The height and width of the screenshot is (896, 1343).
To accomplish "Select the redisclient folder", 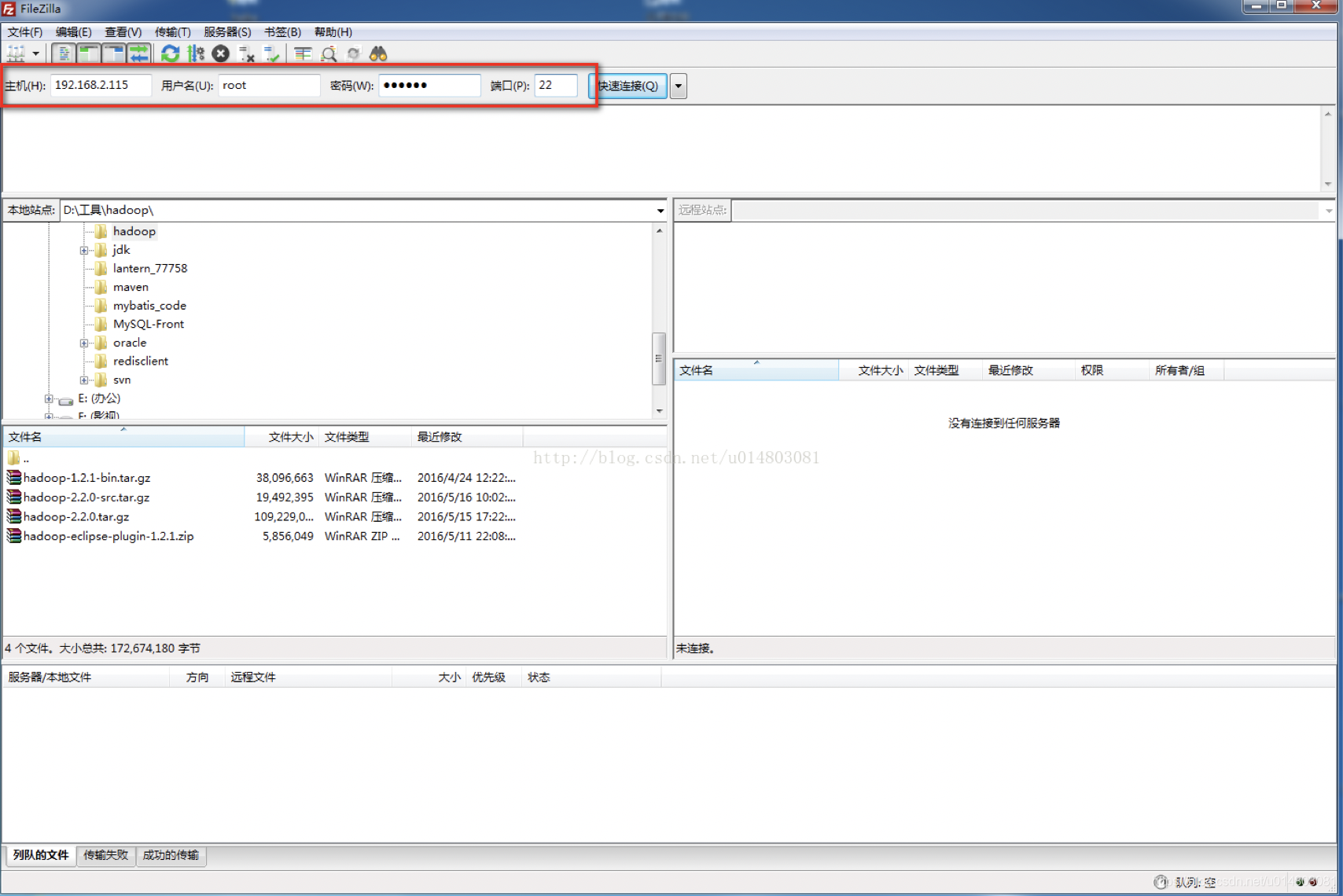I will coord(141,361).
